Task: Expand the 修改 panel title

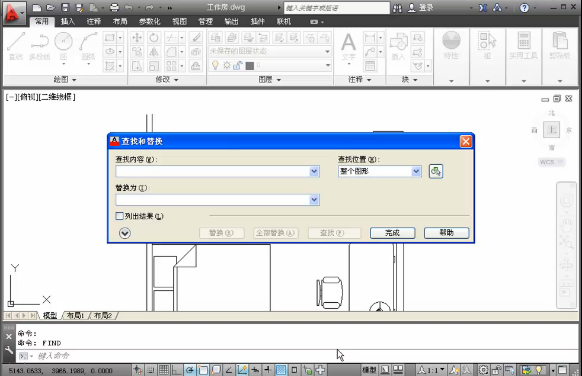Action: tap(167, 79)
